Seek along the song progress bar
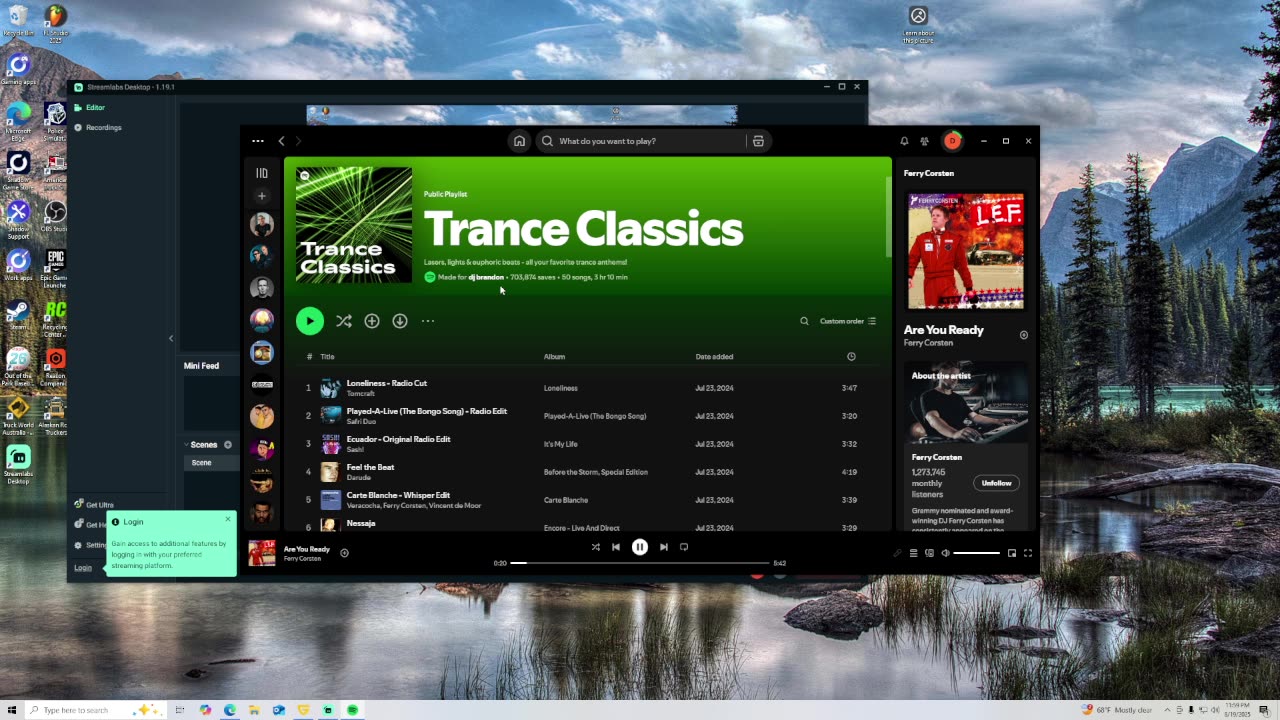 (x=640, y=563)
